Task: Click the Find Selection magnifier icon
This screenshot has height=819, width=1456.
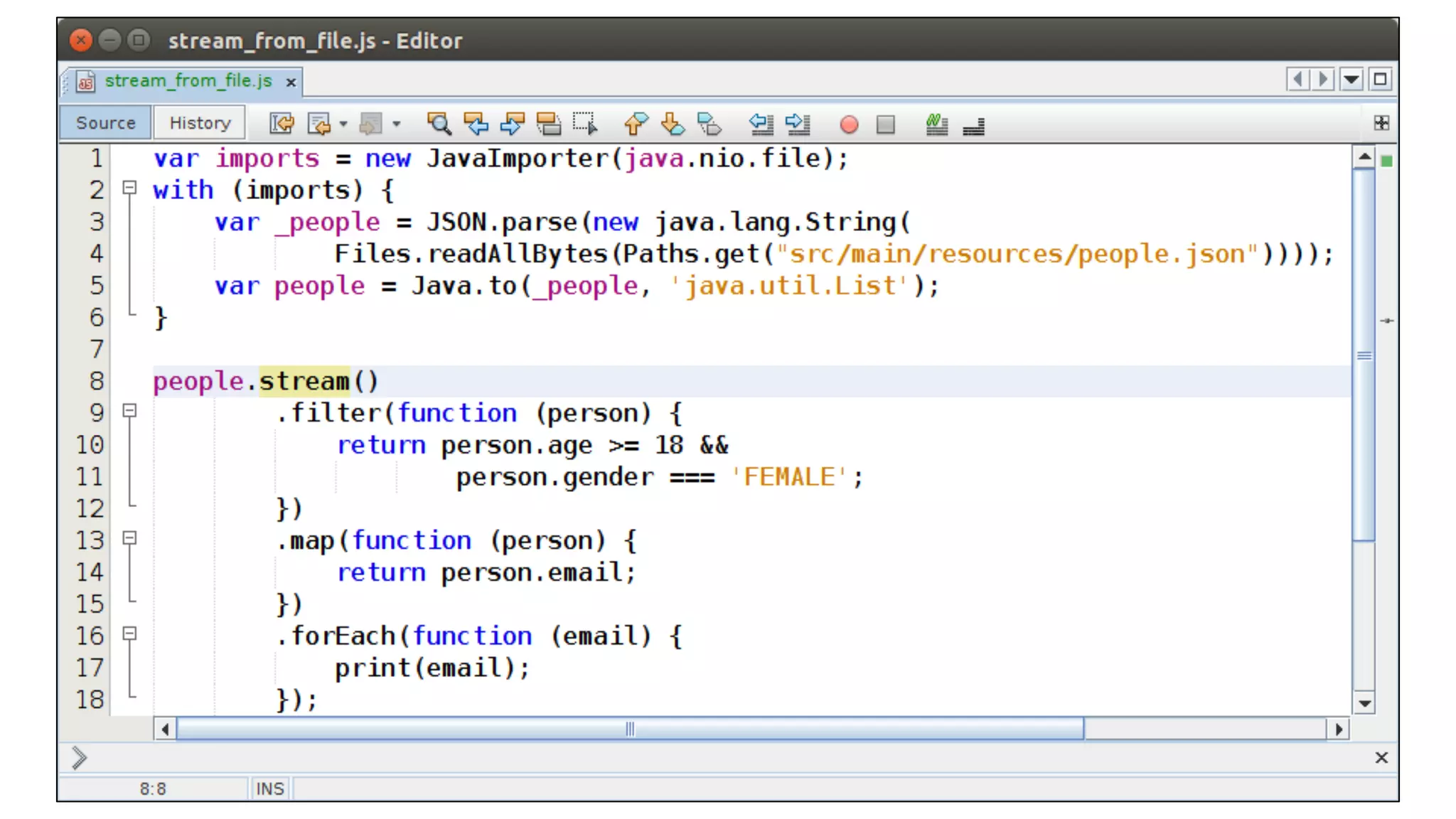Action: [x=438, y=124]
